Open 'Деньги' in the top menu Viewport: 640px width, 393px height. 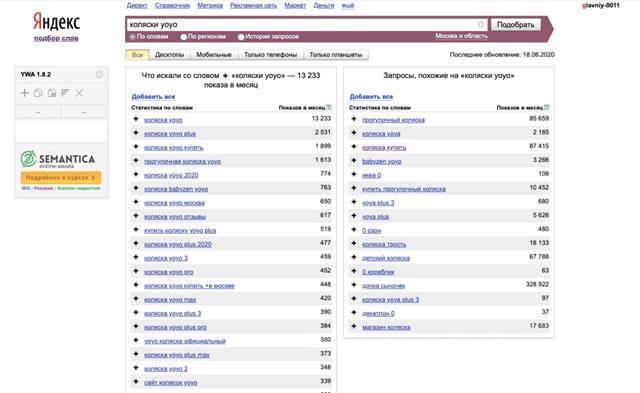tap(324, 5)
